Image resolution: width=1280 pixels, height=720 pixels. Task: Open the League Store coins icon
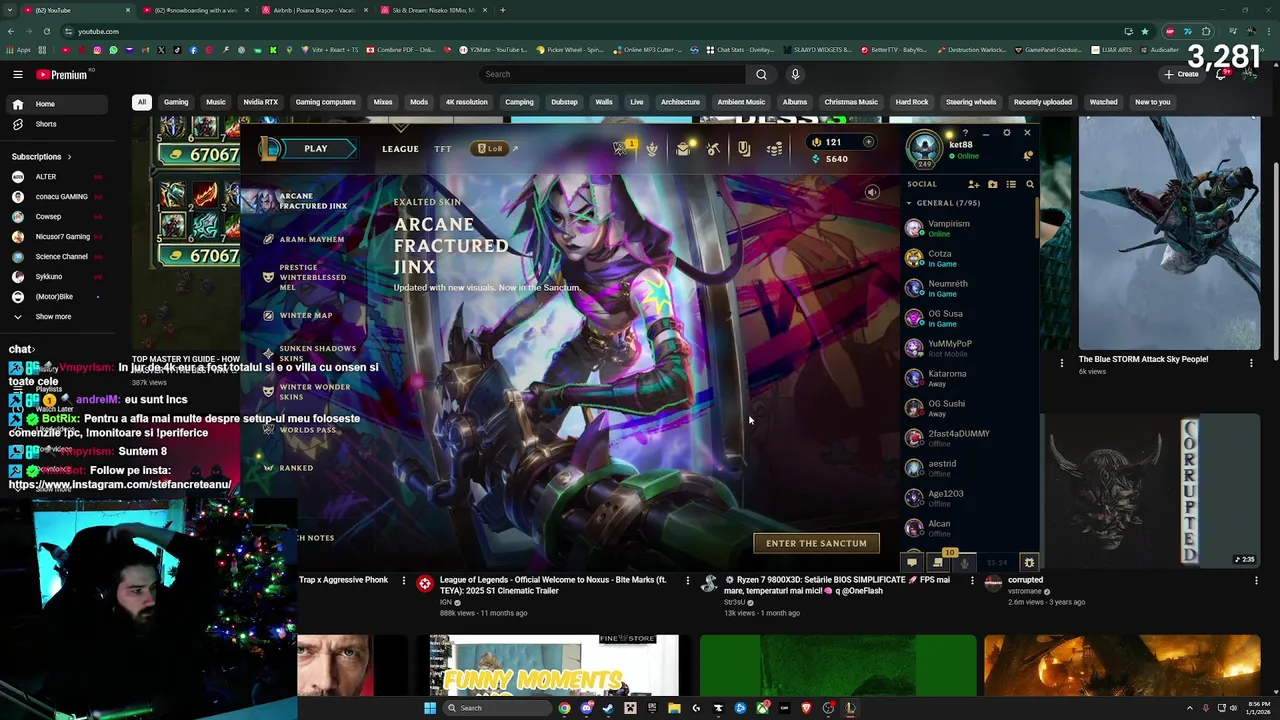pyautogui.click(x=775, y=149)
